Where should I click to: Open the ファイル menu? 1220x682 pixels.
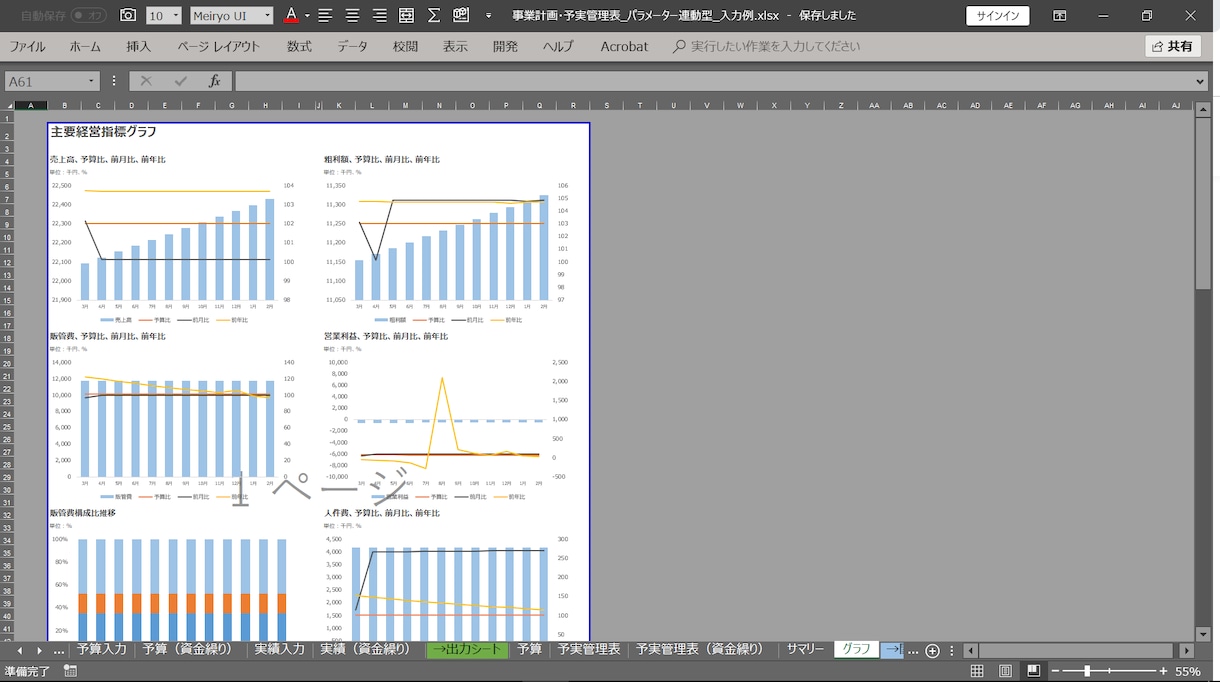pos(27,46)
